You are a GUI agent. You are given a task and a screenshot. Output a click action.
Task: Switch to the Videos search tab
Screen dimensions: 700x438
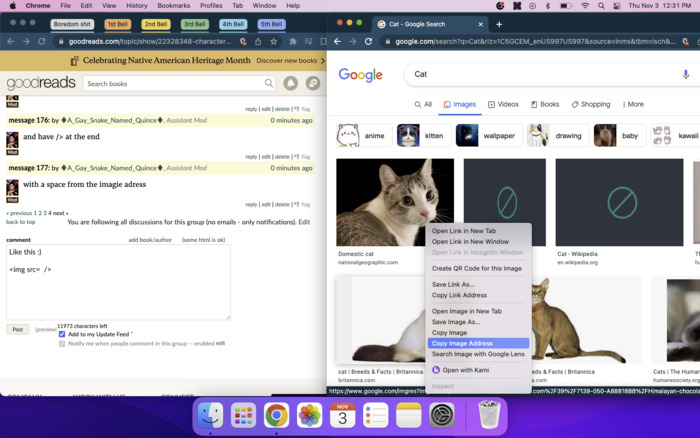tap(503, 104)
